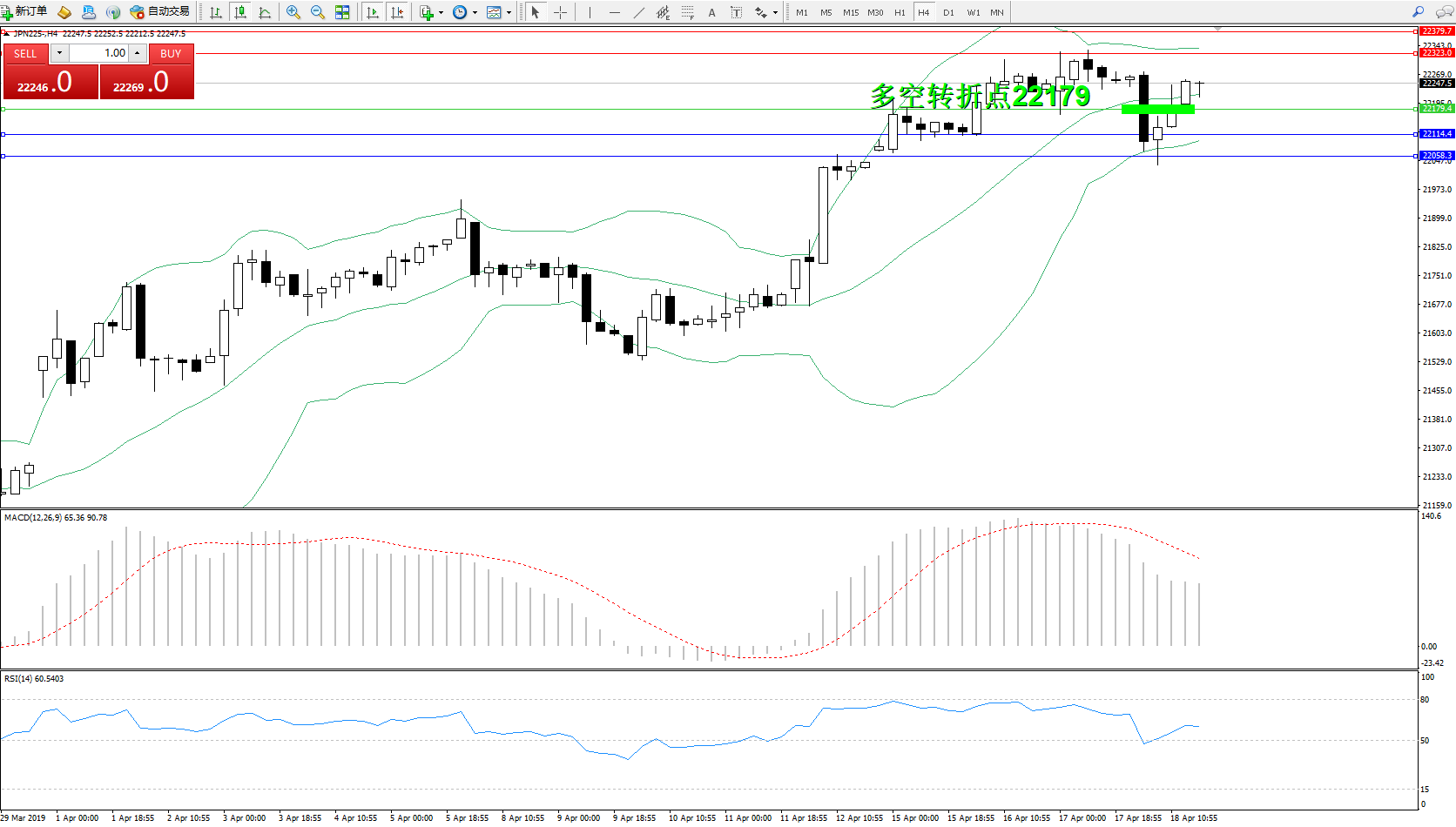This screenshot has height=827, width=1456.
Task: Toggle the AutoTrading (自动交易) button
Action: (x=159, y=11)
